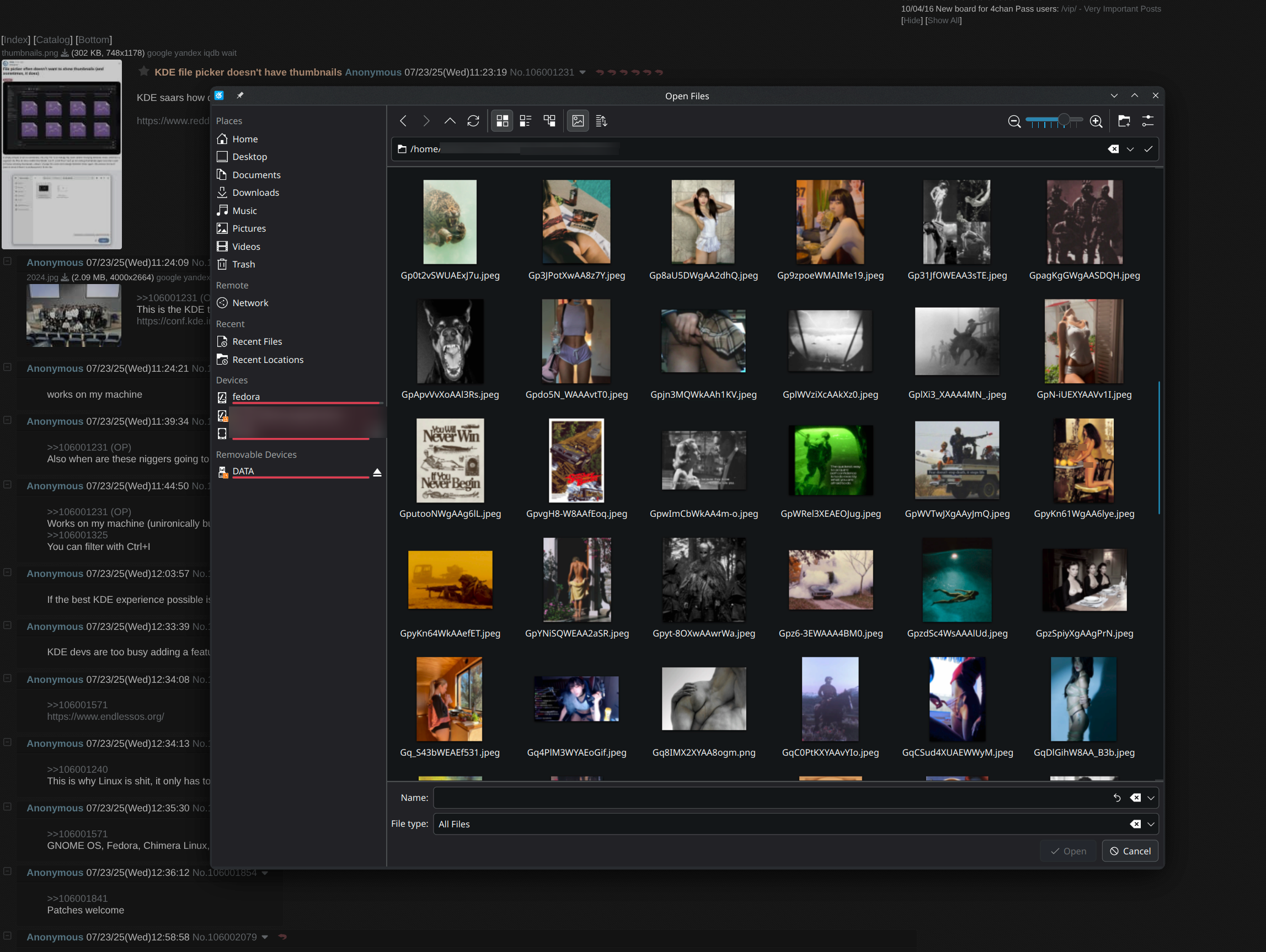
Task: Click Show All announcements link
Action: pyautogui.click(x=943, y=20)
